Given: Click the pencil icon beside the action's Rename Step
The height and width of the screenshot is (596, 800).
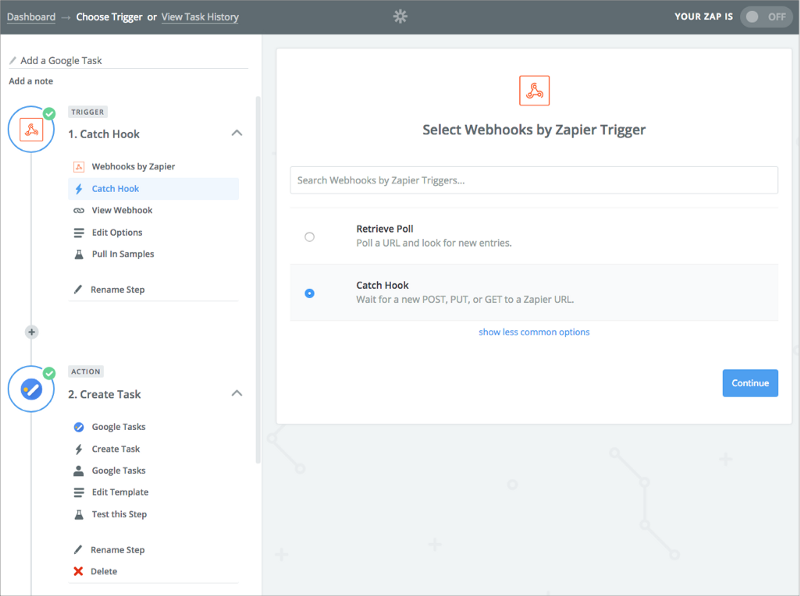Looking at the screenshot, I should pos(78,550).
